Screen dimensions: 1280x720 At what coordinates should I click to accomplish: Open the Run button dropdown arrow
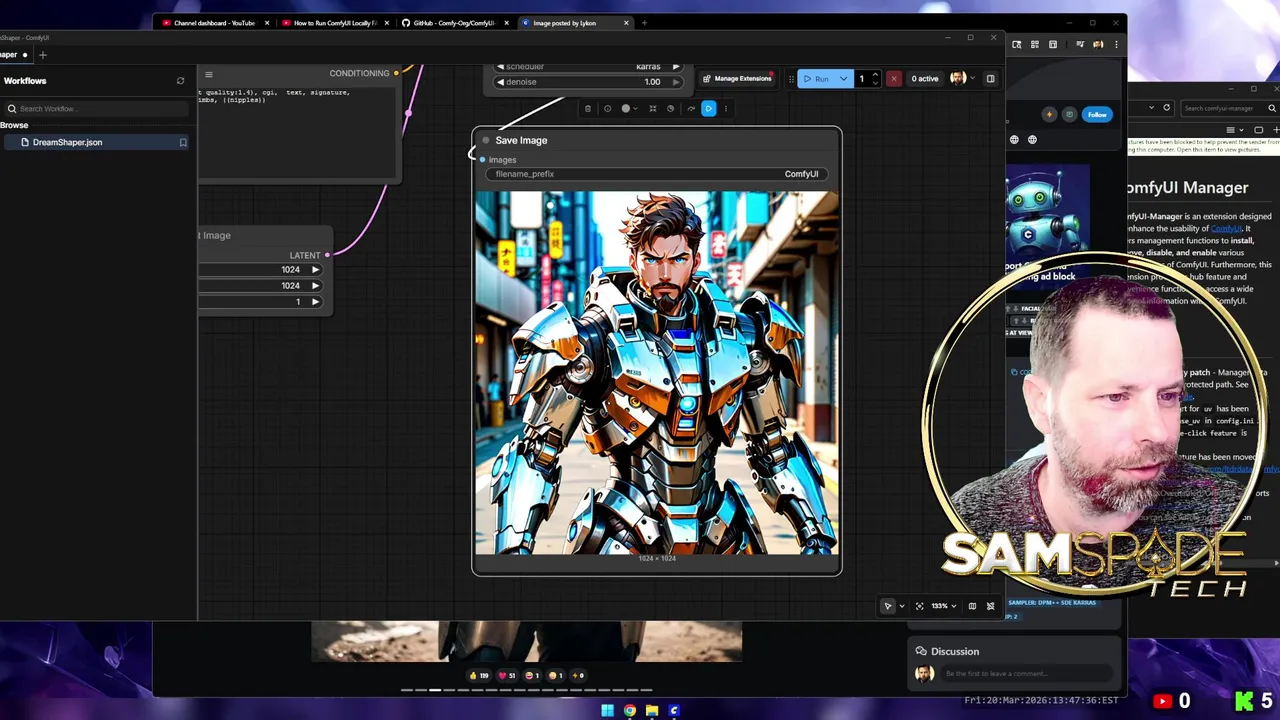coord(844,79)
